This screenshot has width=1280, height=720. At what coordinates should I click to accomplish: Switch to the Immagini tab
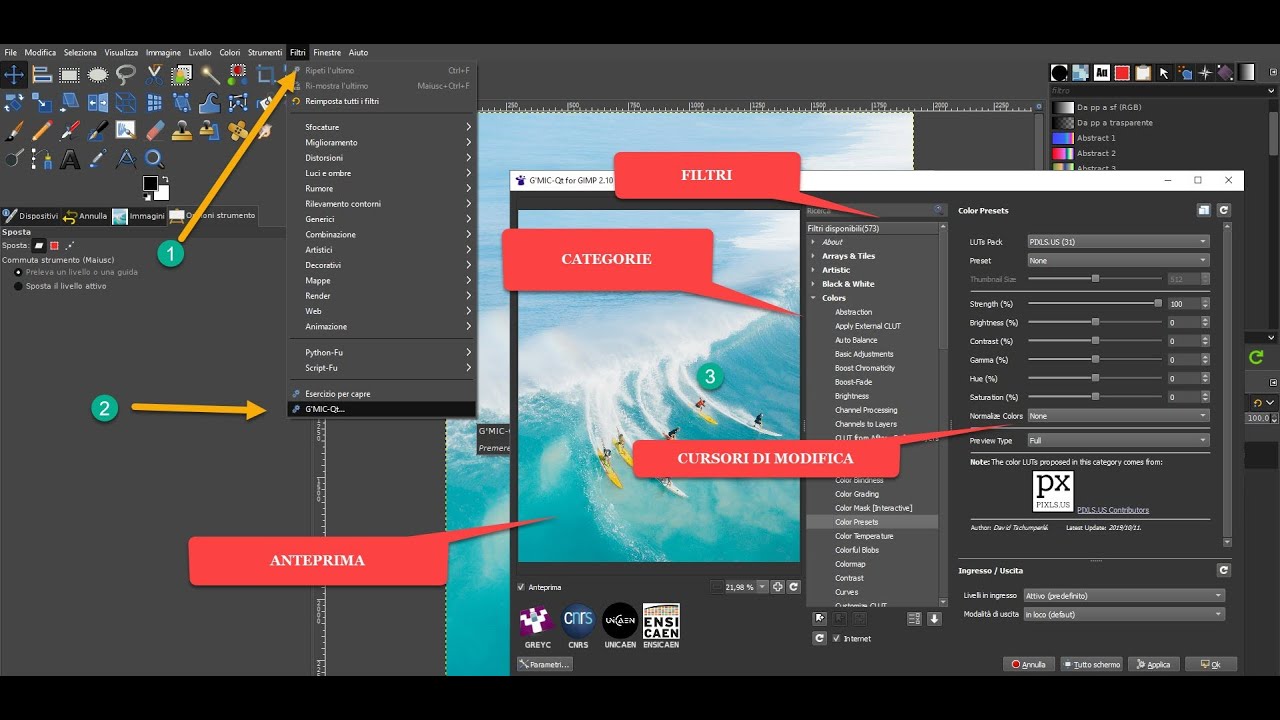(139, 215)
